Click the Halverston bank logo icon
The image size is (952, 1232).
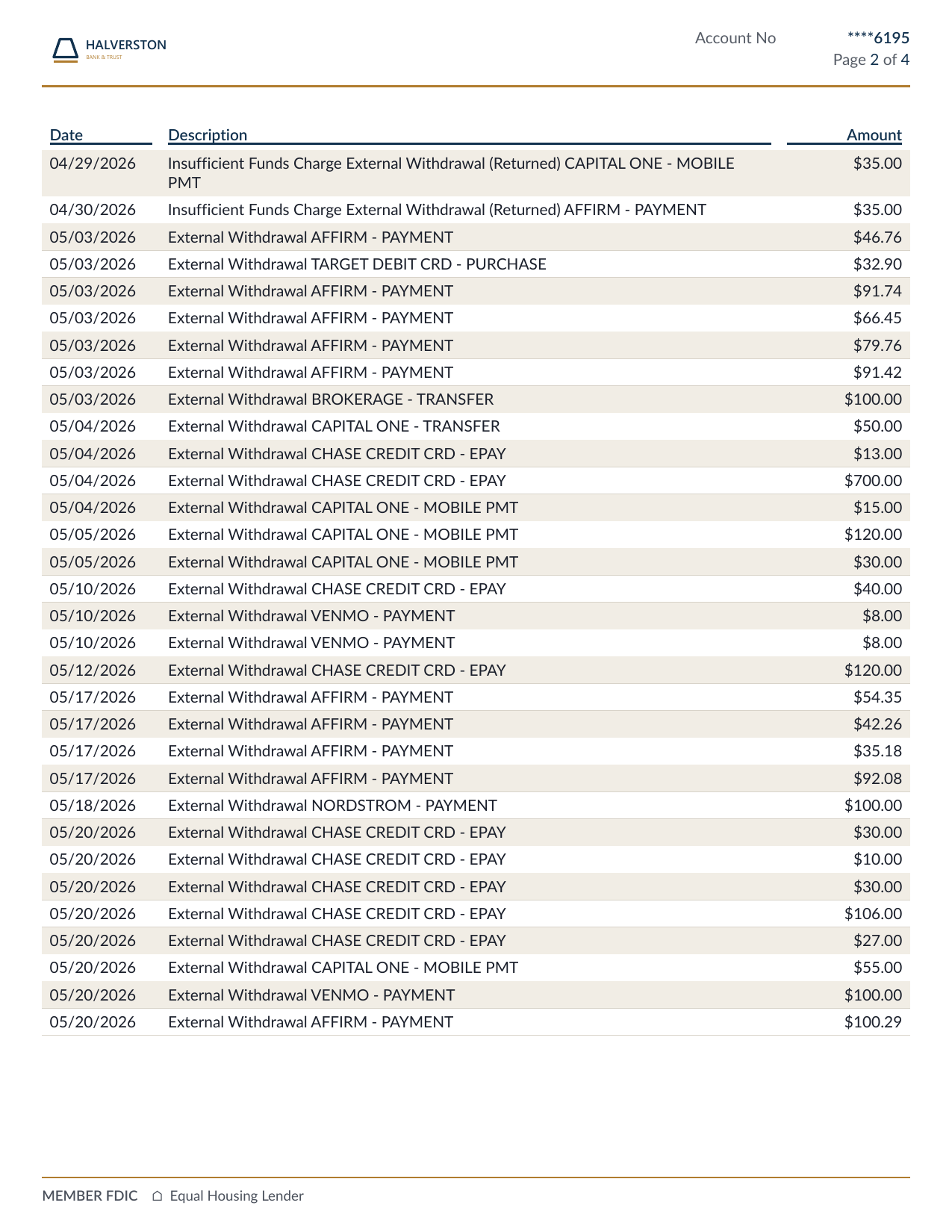point(65,49)
